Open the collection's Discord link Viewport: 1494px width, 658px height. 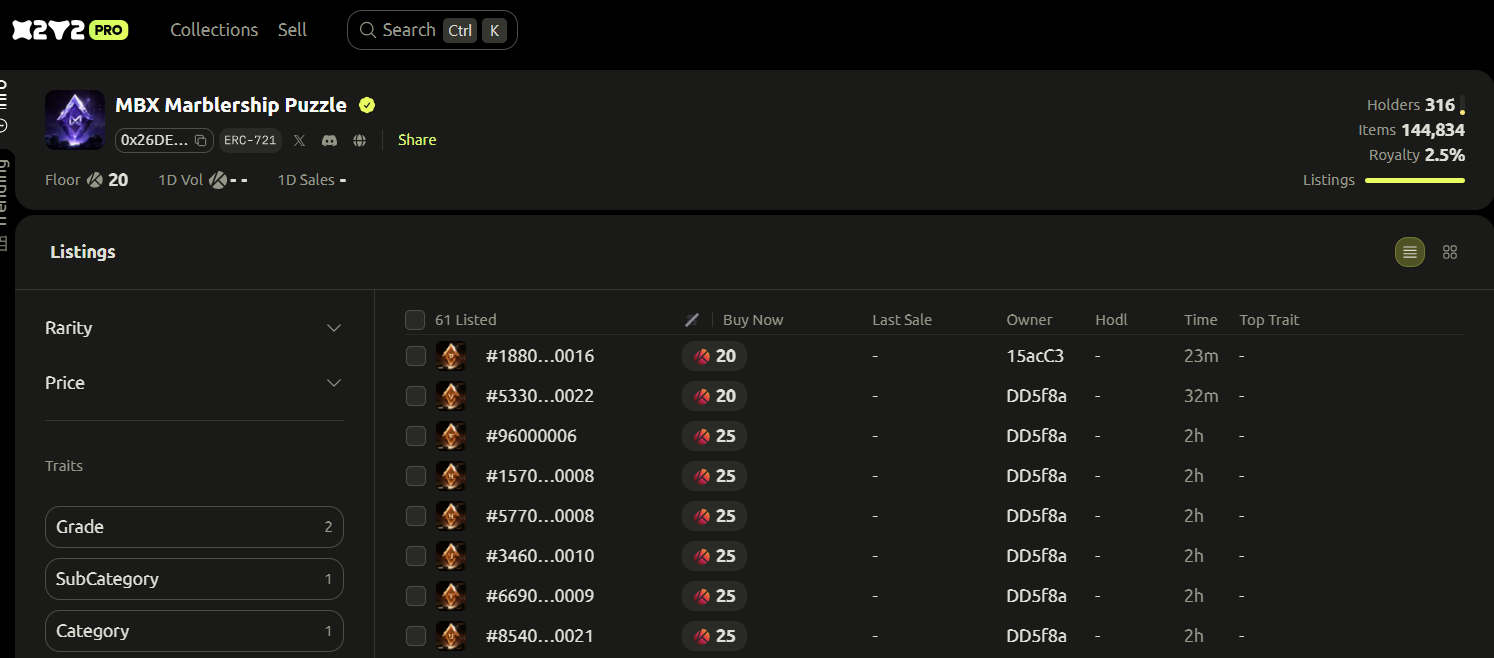[329, 141]
